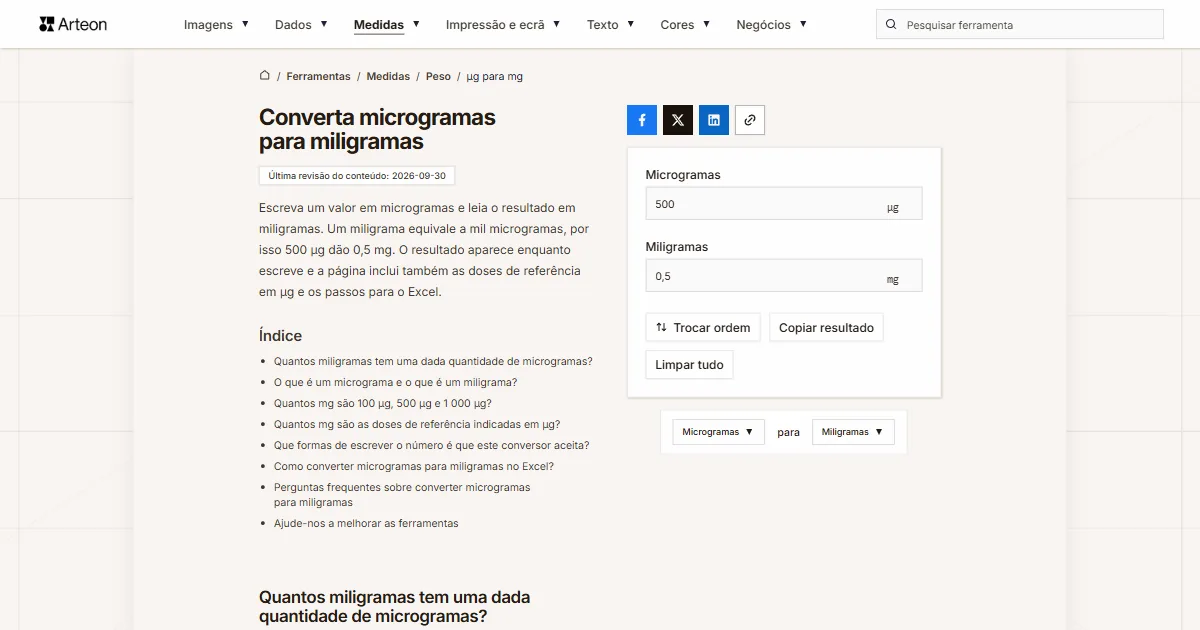Open index link Que formas de escrever o número
Image resolution: width=1200 pixels, height=630 pixels.
[x=431, y=446]
